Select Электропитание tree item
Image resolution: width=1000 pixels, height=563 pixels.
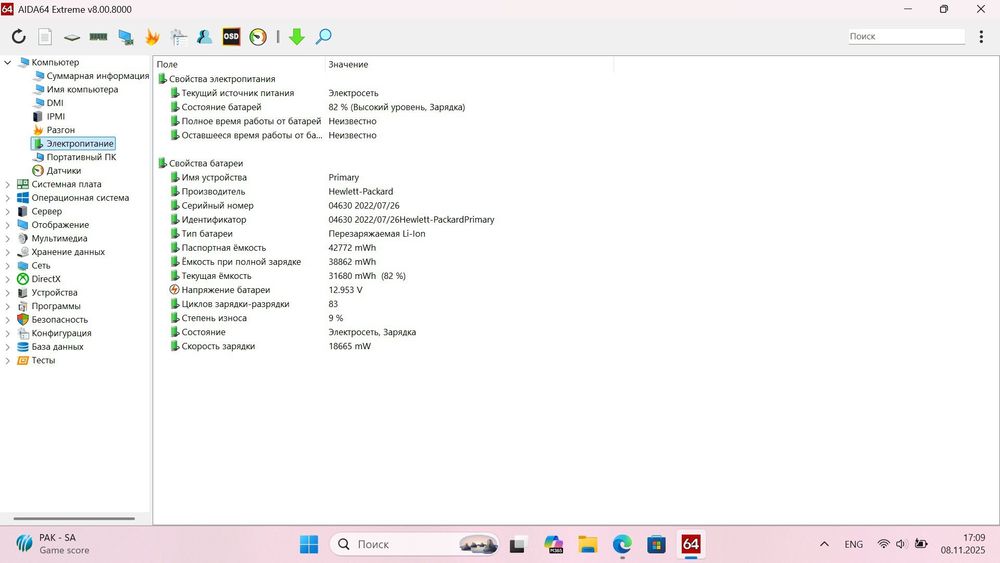pyautogui.click(x=80, y=143)
